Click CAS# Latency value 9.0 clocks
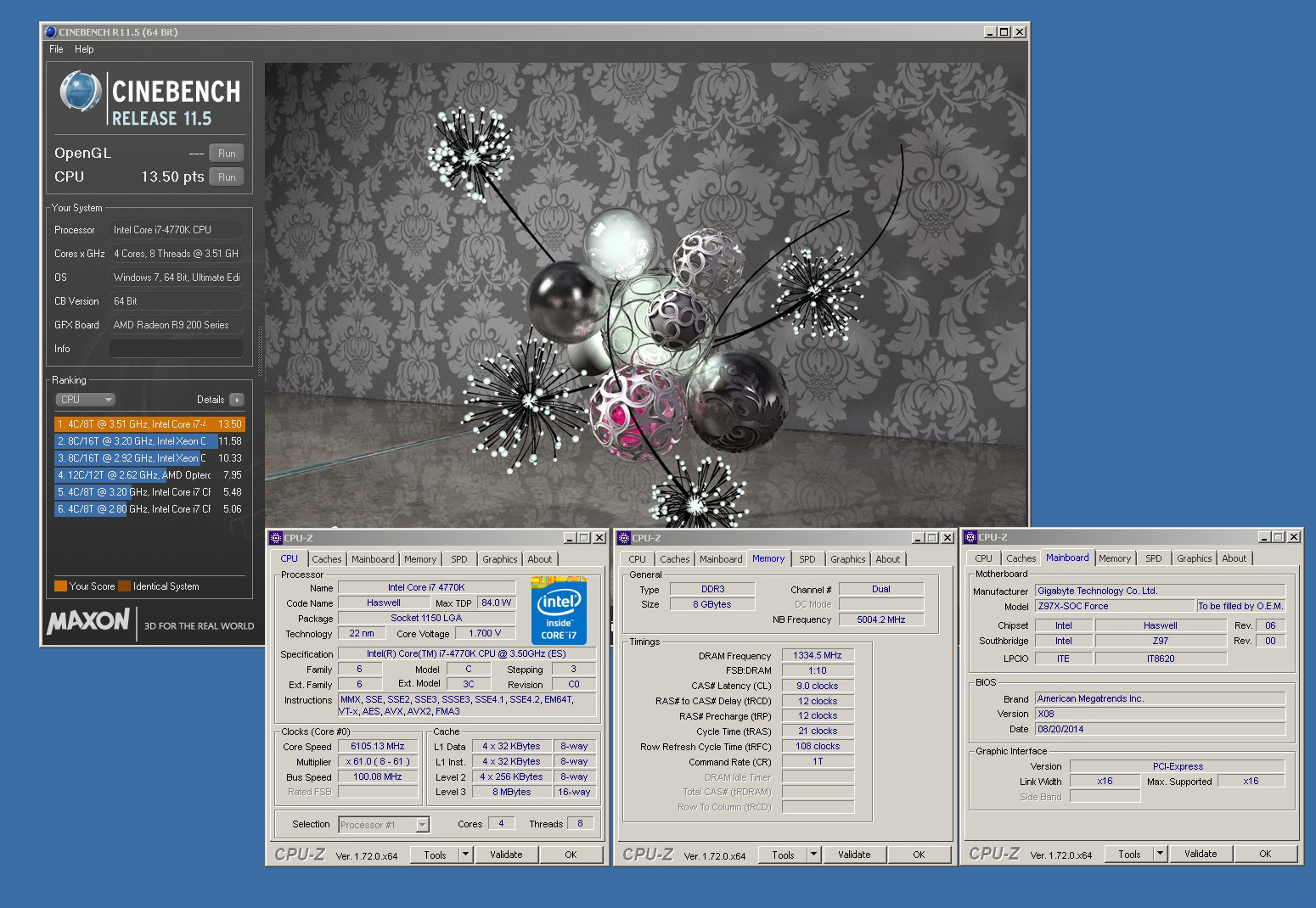 pyautogui.click(x=818, y=687)
